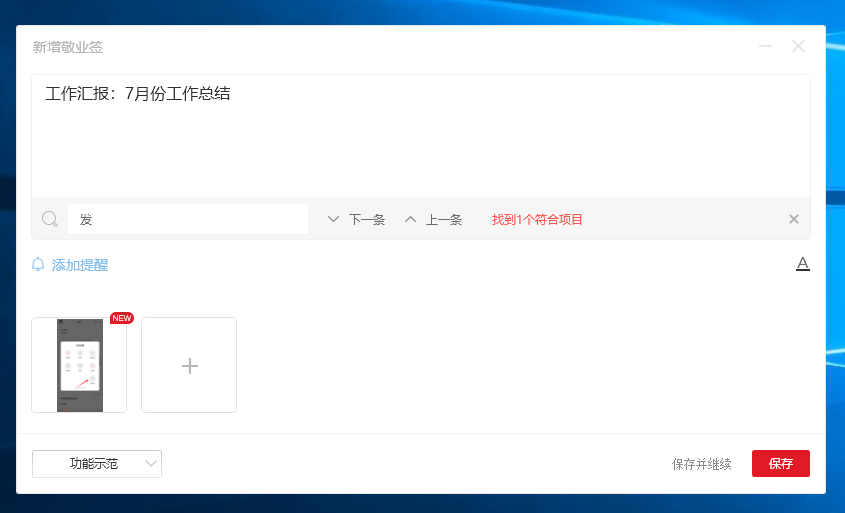Image resolution: width=845 pixels, height=513 pixels.
Task: Click the search field containing 发
Action: (x=188, y=219)
